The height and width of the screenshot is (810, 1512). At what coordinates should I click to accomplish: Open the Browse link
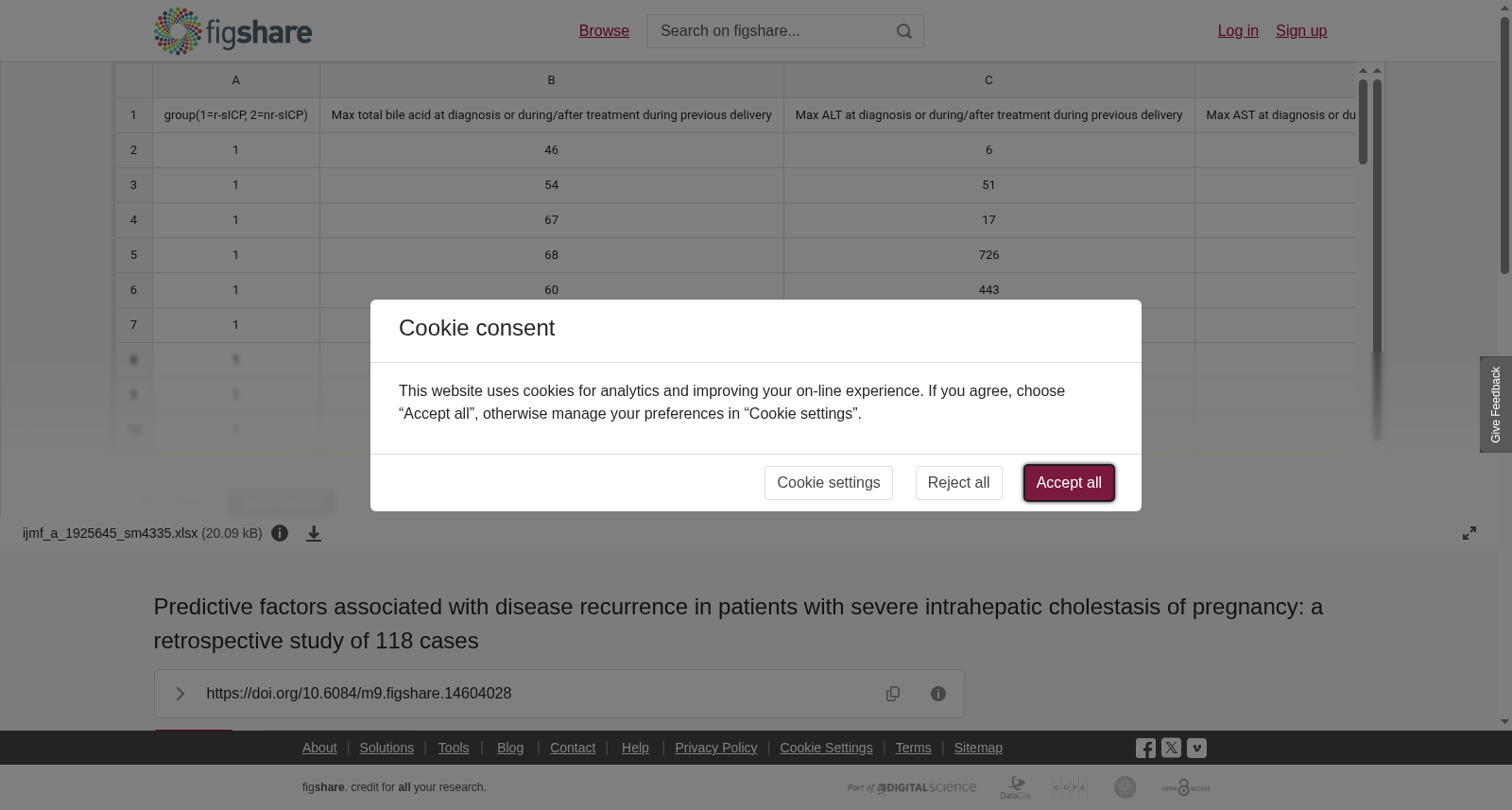[x=604, y=31]
